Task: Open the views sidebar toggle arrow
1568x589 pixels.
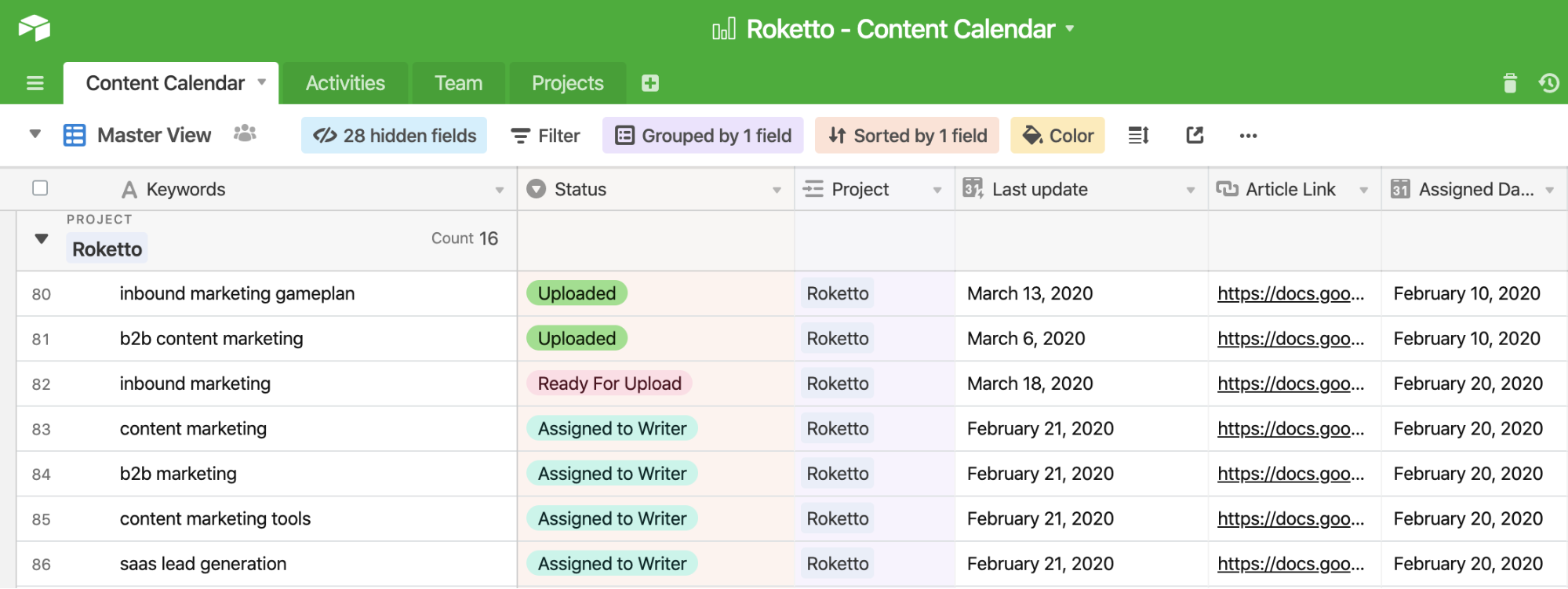Action: (35, 134)
